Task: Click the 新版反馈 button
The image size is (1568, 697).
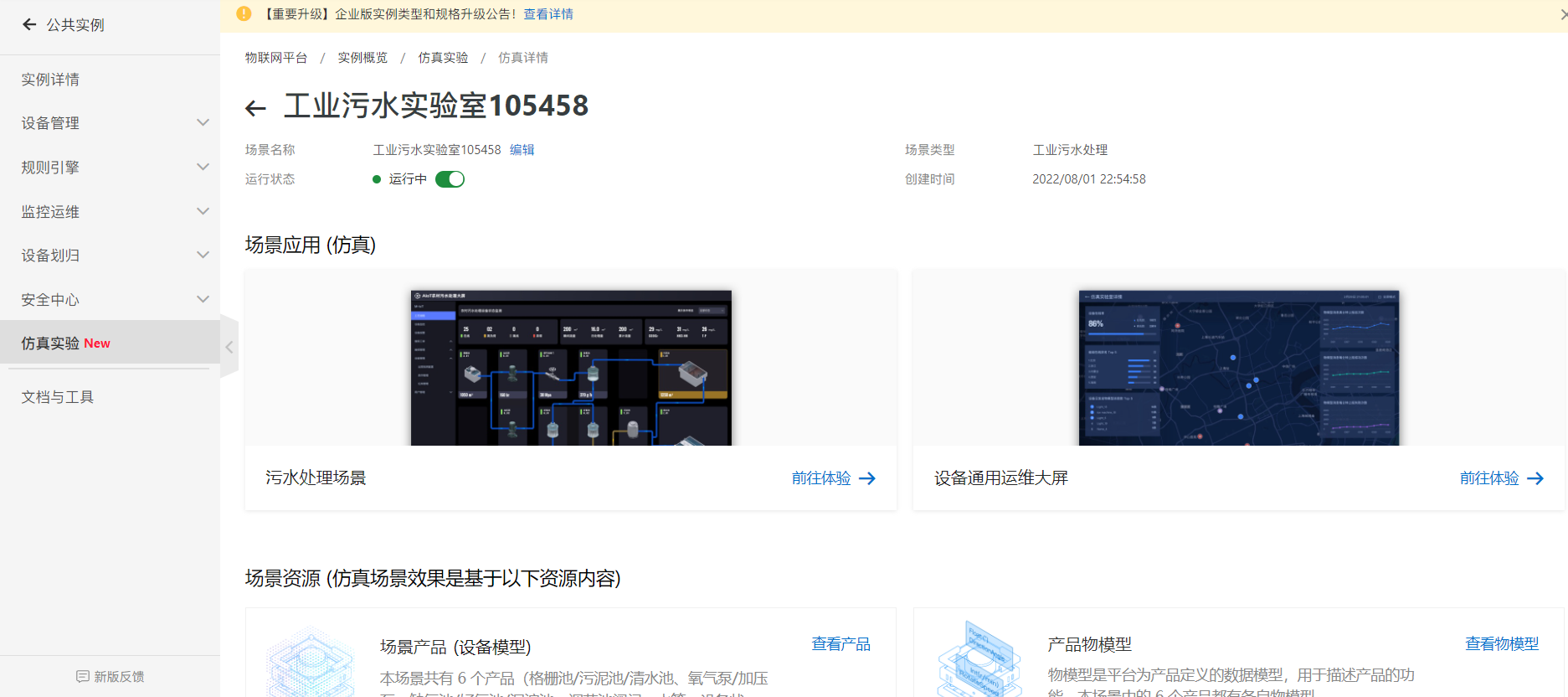Action: [110, 676]
